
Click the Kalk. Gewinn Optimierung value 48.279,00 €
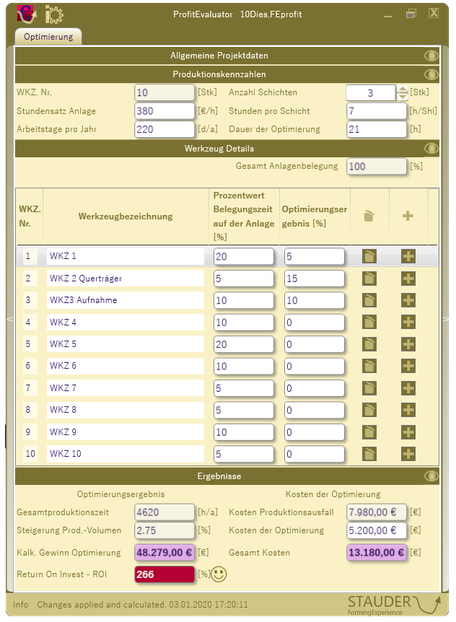coord(165,553)
